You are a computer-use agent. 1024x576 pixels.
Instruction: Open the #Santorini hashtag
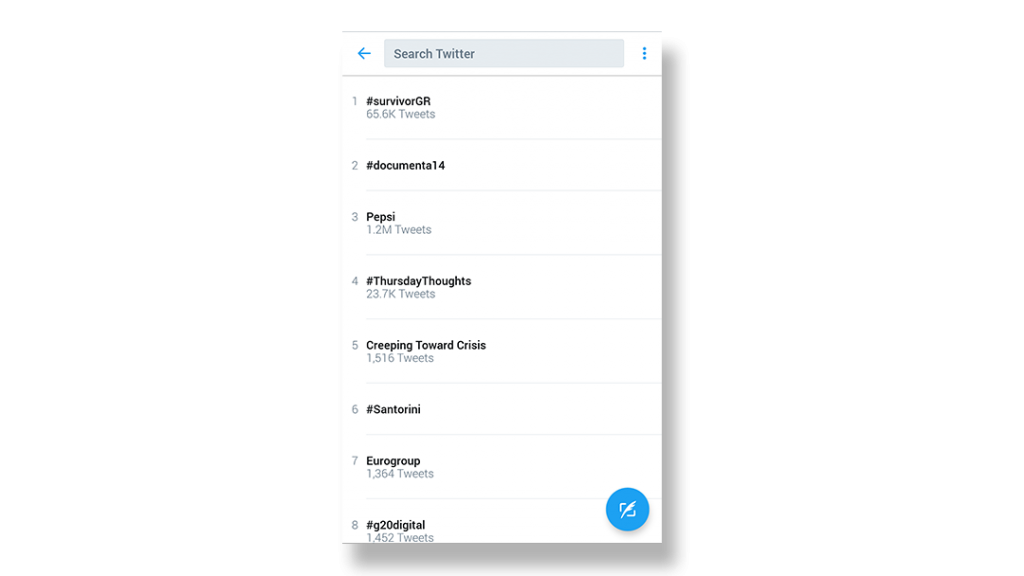pyautogui.click(x=502, y=409)
